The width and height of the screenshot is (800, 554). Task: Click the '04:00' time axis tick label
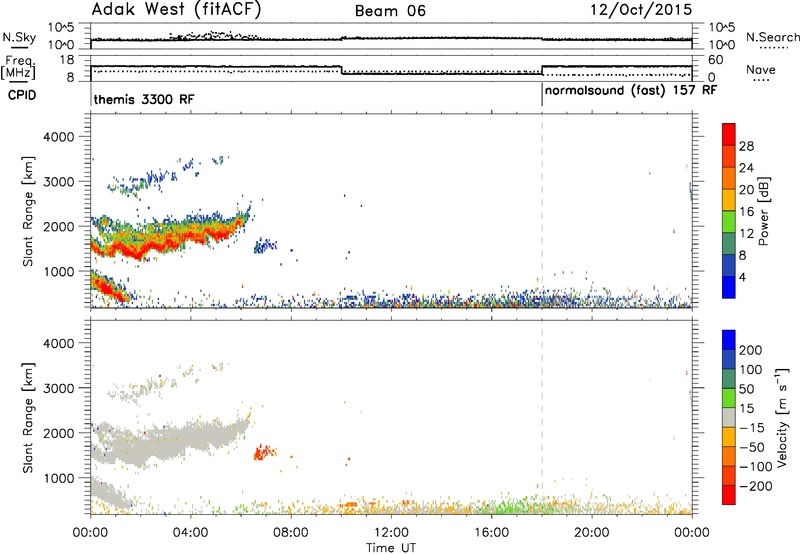191,533
